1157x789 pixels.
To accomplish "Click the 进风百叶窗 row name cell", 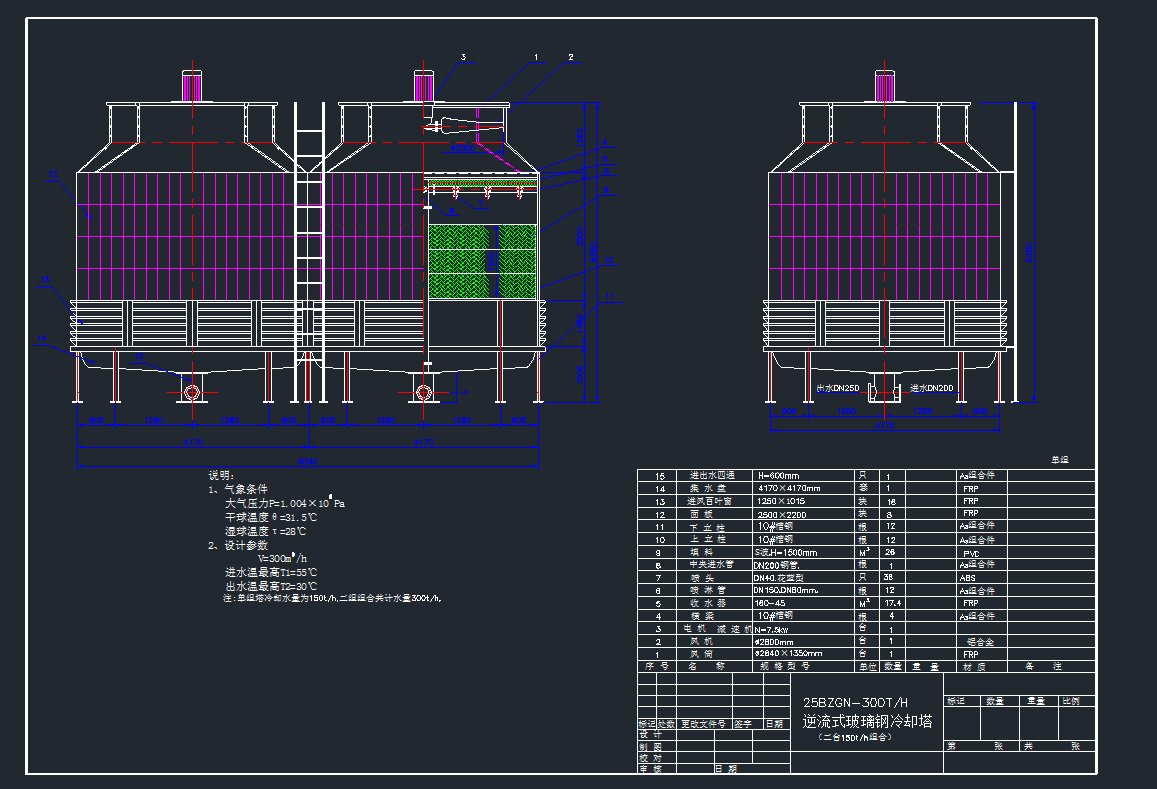I will [711, 501].
